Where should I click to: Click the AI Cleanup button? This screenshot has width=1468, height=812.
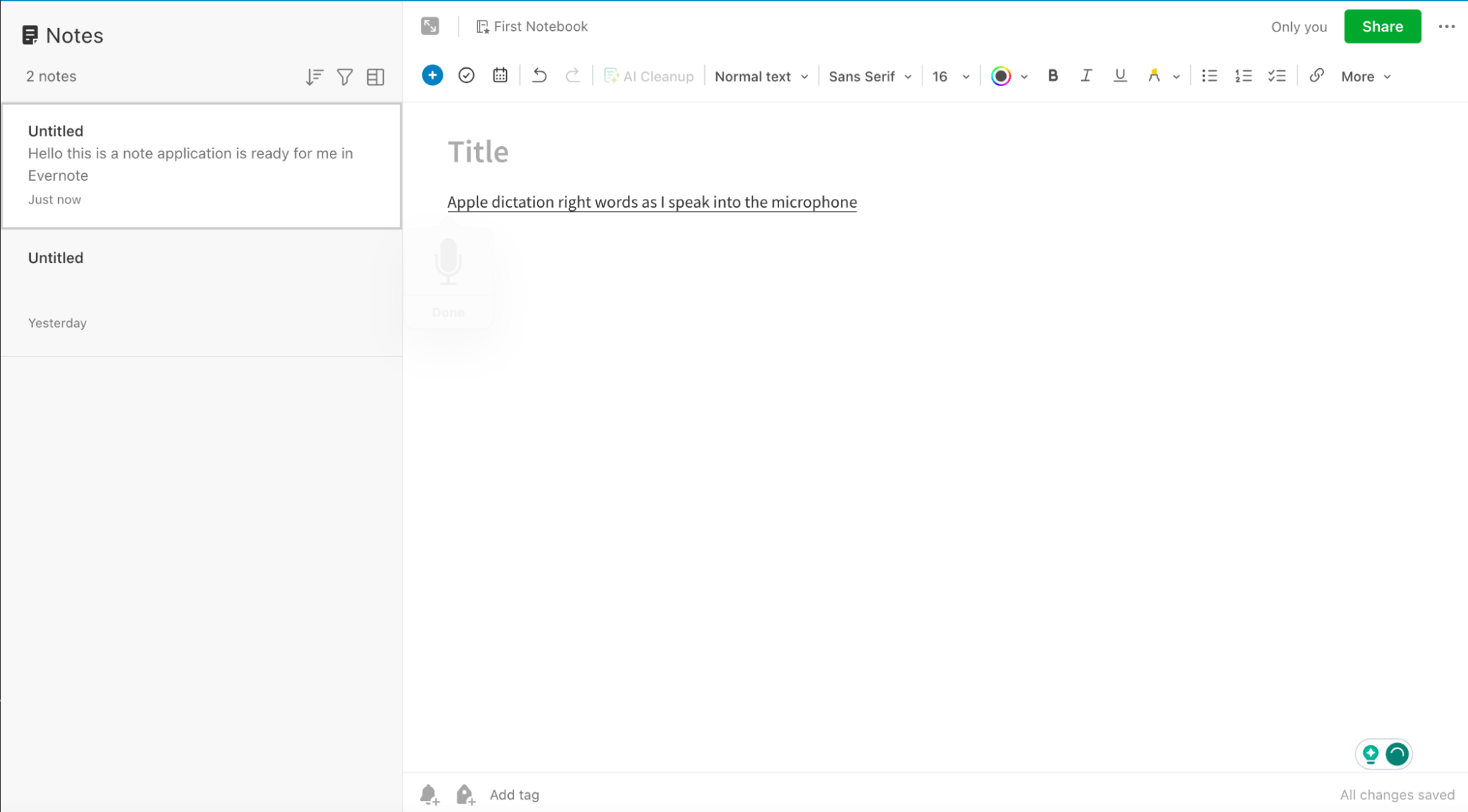click(x=649, y=76)
